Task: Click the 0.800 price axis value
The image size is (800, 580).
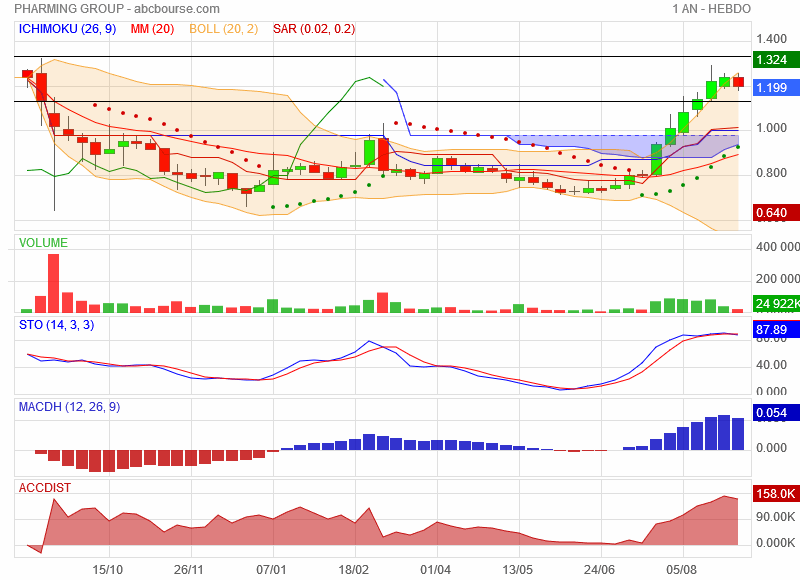Action: point(771,173)
